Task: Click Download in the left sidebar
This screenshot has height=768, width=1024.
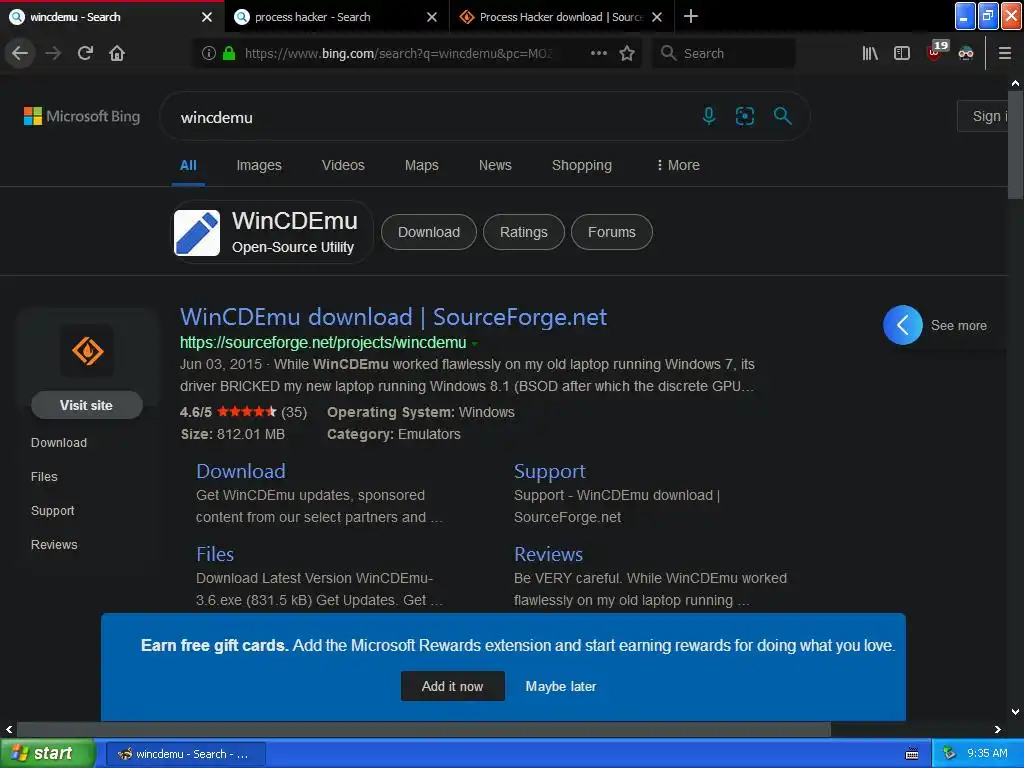Action: 59,442
